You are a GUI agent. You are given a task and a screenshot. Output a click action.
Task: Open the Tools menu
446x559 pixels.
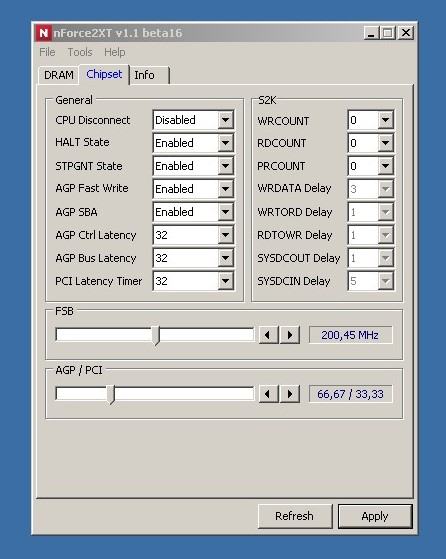[80, 52]
